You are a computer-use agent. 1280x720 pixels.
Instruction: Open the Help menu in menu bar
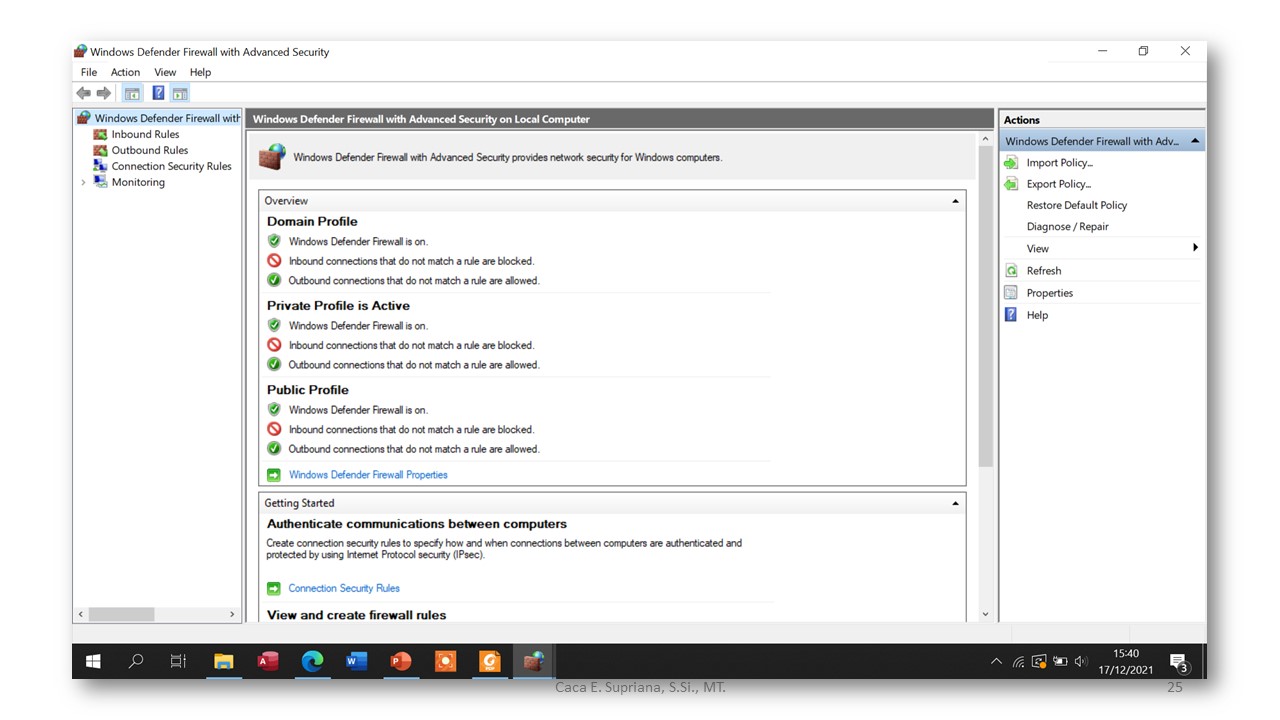[200, 72]
